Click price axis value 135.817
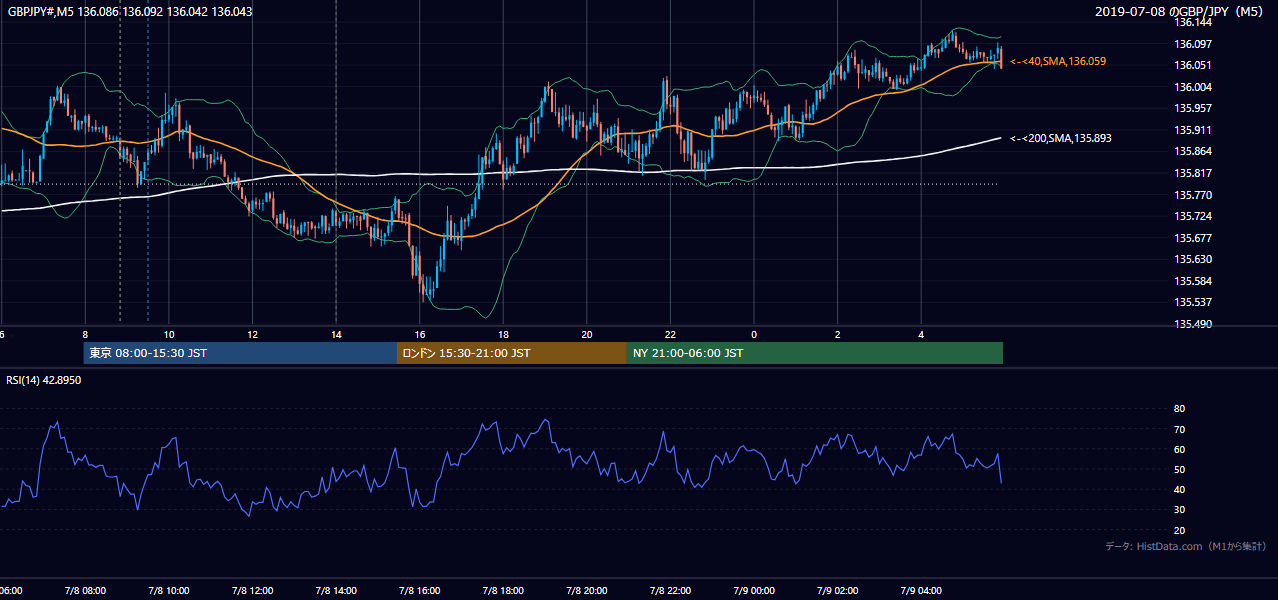 (x=1192, y=173)
